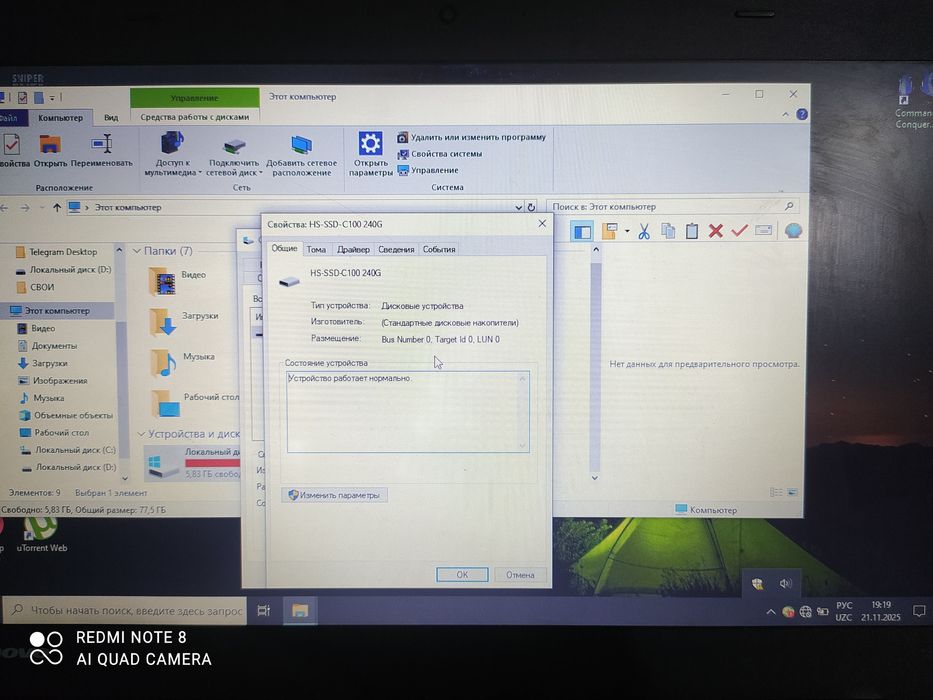Click the folder layout icon beside preview pane
This screenshot has height=700, width=933.
[x=609, y=231]
